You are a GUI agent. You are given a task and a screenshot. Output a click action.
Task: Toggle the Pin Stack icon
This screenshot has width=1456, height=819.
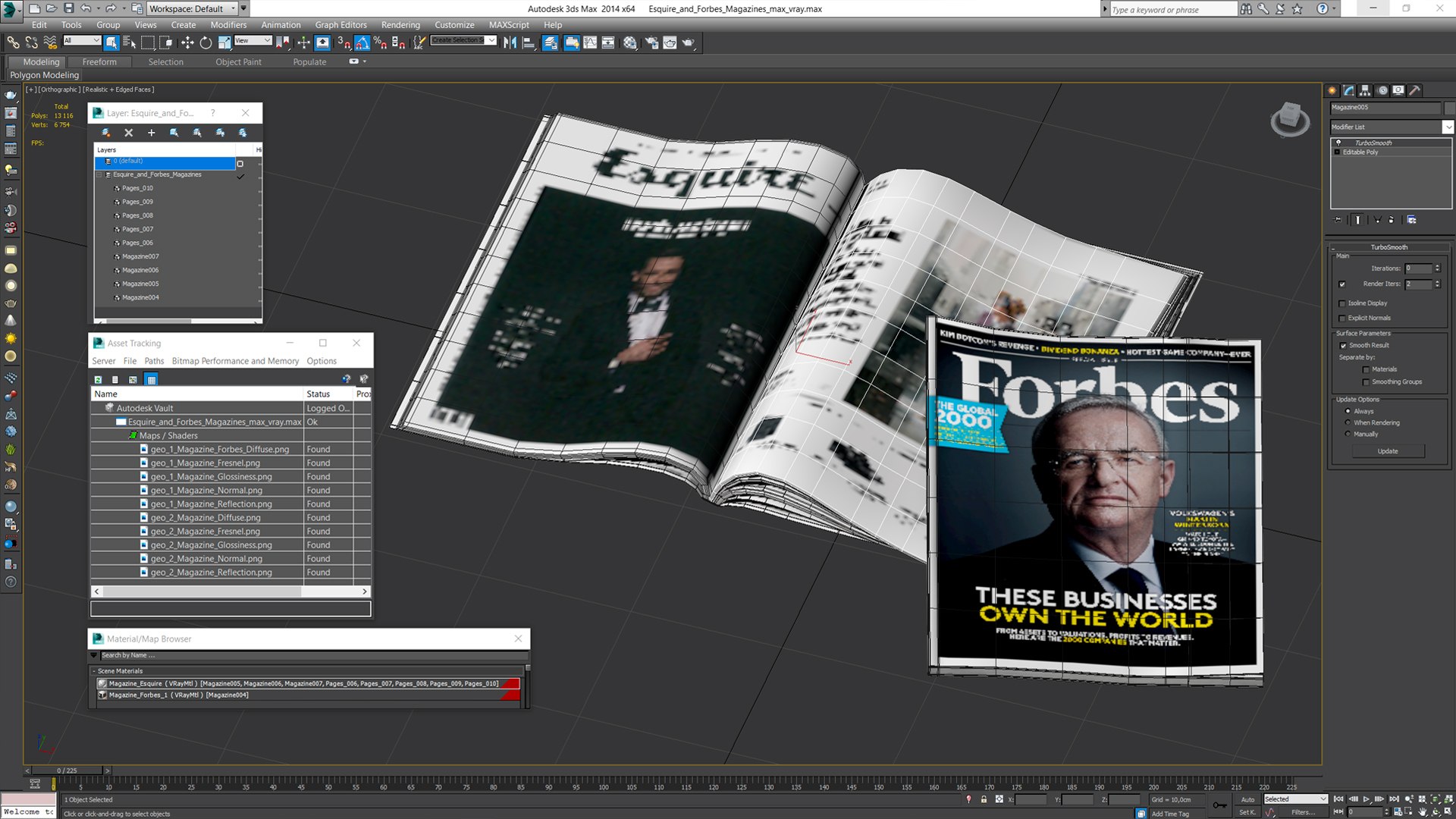point(1338,220)
